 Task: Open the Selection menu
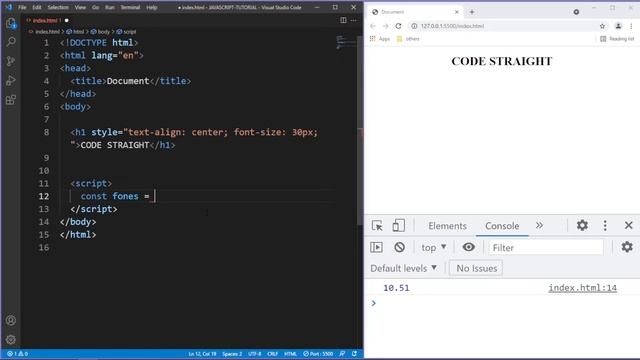click(58, 7)
